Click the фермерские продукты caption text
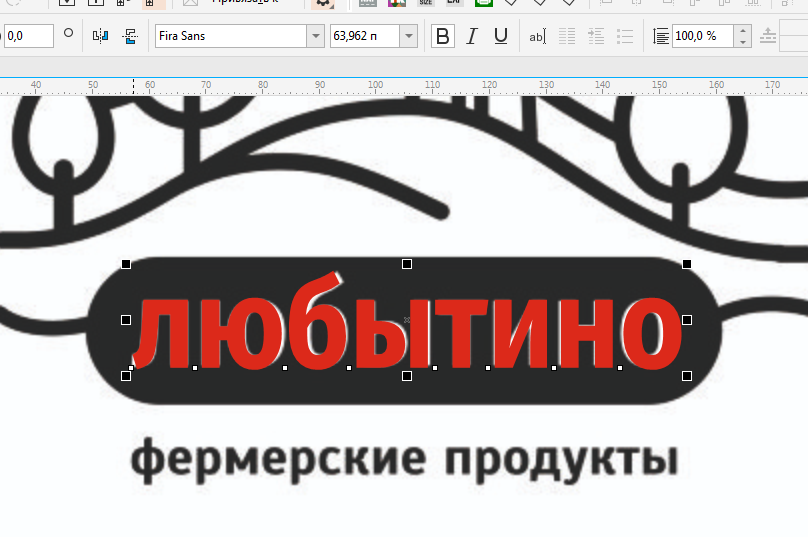The height and width of the screenshot is (537, 808). (x=405, y=460)
